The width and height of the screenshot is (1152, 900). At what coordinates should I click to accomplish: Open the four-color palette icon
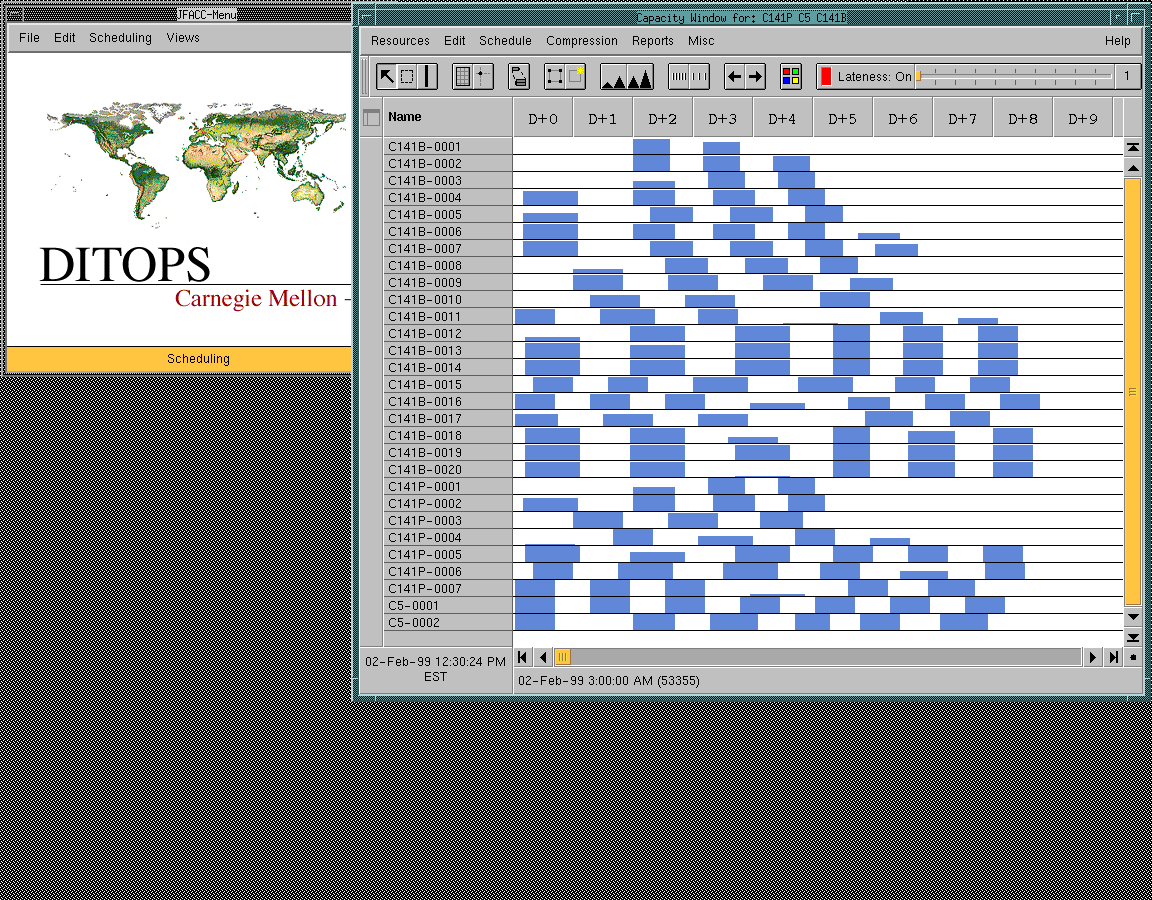(791, 76)
